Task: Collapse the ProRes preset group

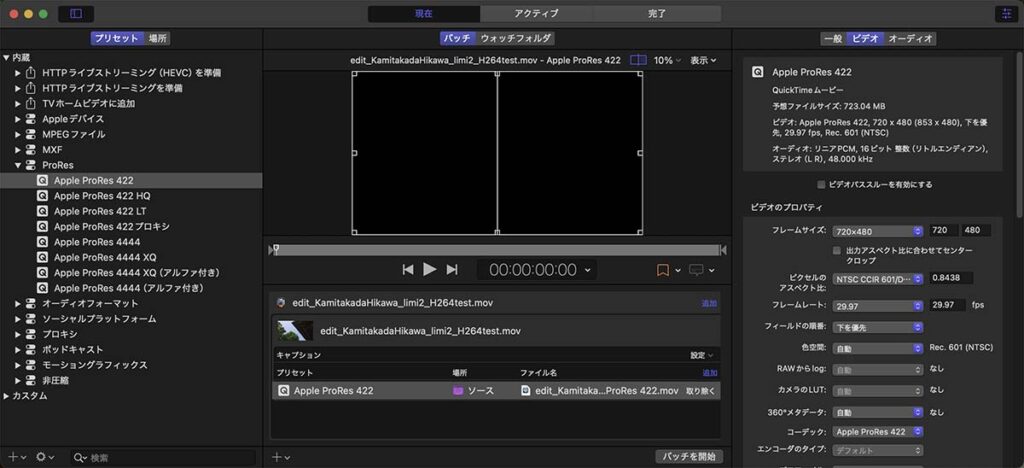Action: point(19,165)
